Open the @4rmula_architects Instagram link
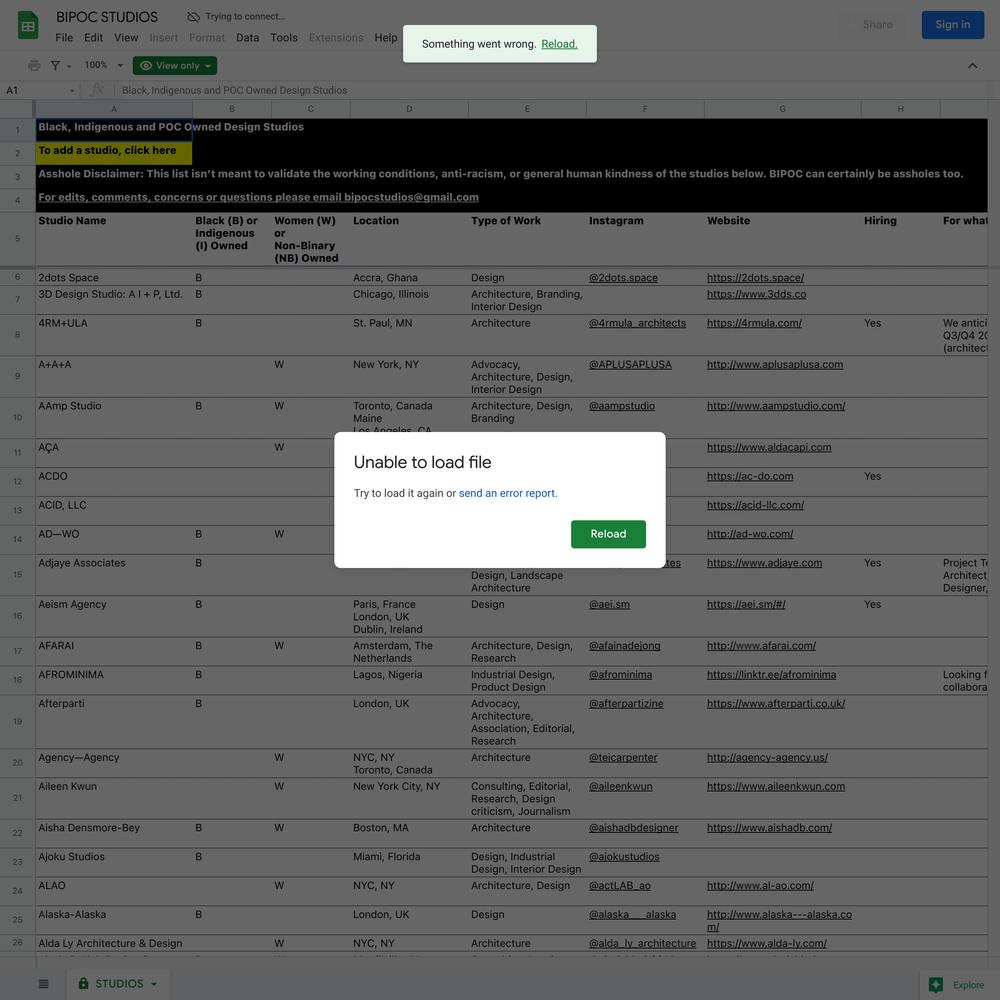Viewport: 1000px width, 1000px height. pyautogui.click(x=637, y=323)
